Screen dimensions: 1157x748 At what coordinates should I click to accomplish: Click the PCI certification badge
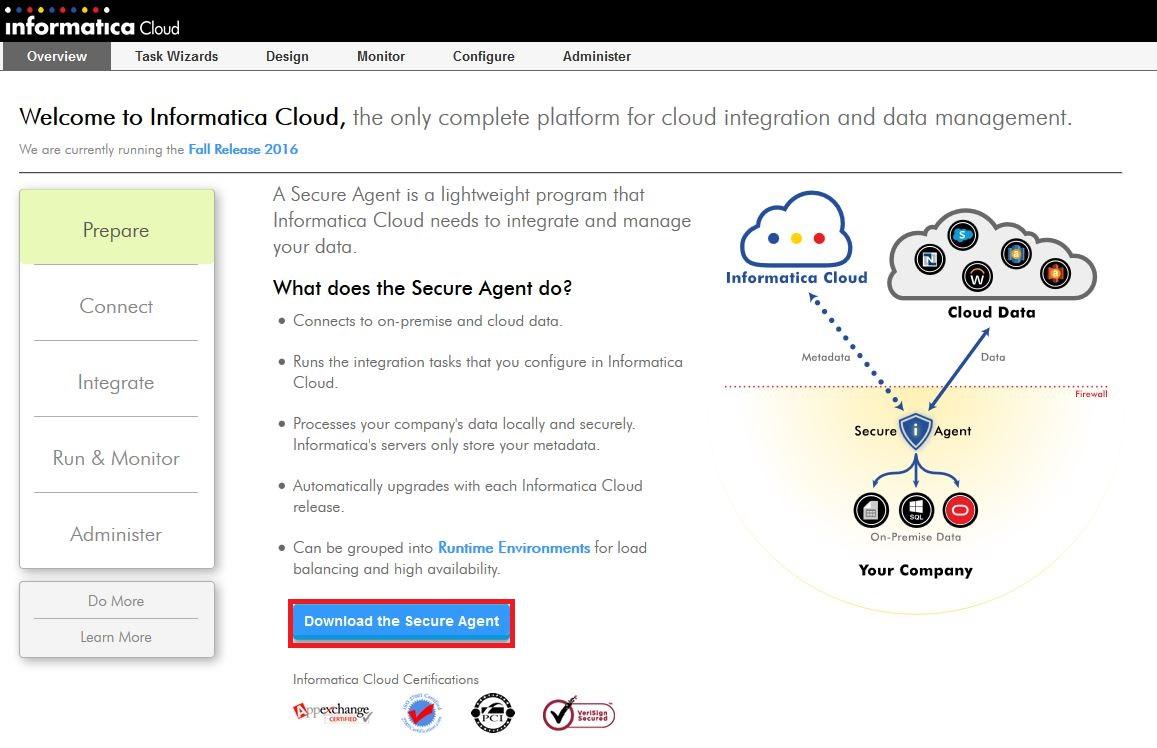click(492, 713)
